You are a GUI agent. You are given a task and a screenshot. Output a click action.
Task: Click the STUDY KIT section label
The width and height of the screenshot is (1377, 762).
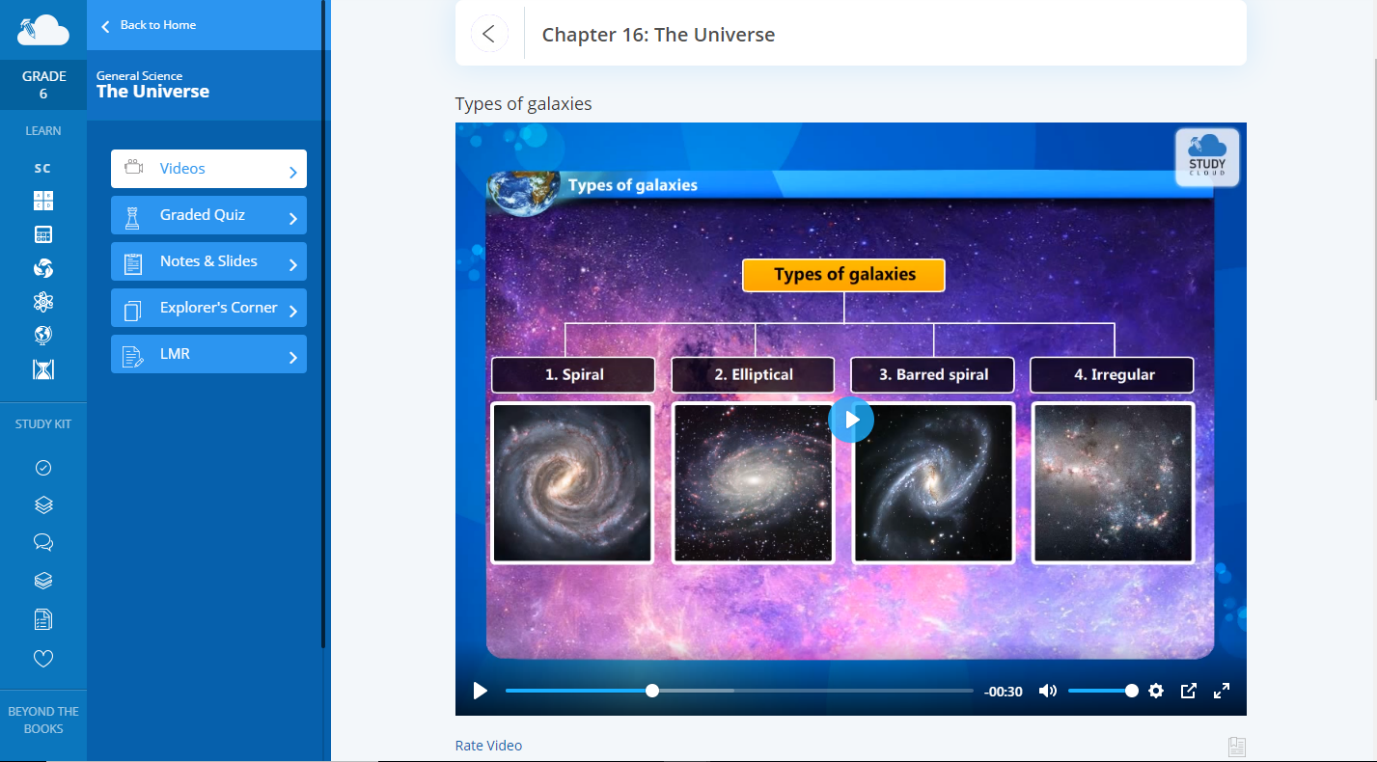[x=43, y=424]
